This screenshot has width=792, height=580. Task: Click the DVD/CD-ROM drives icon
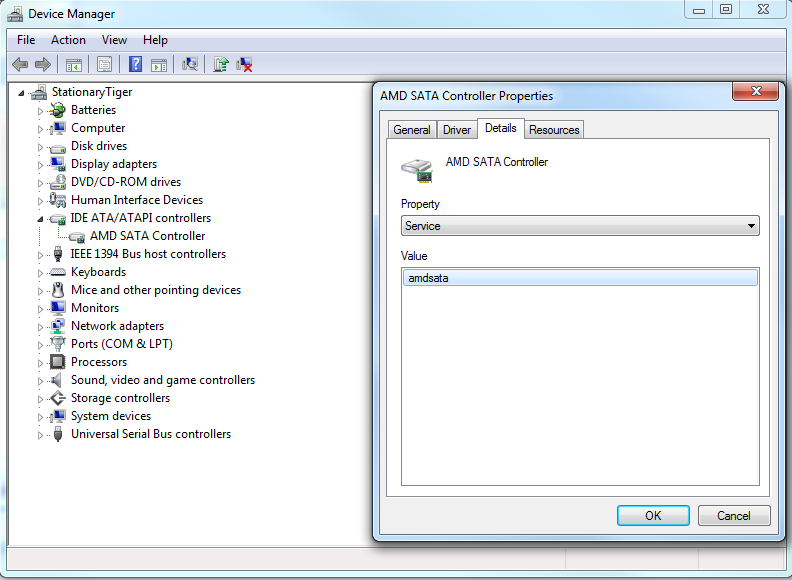pyautogui.click(x=58, y=182)
